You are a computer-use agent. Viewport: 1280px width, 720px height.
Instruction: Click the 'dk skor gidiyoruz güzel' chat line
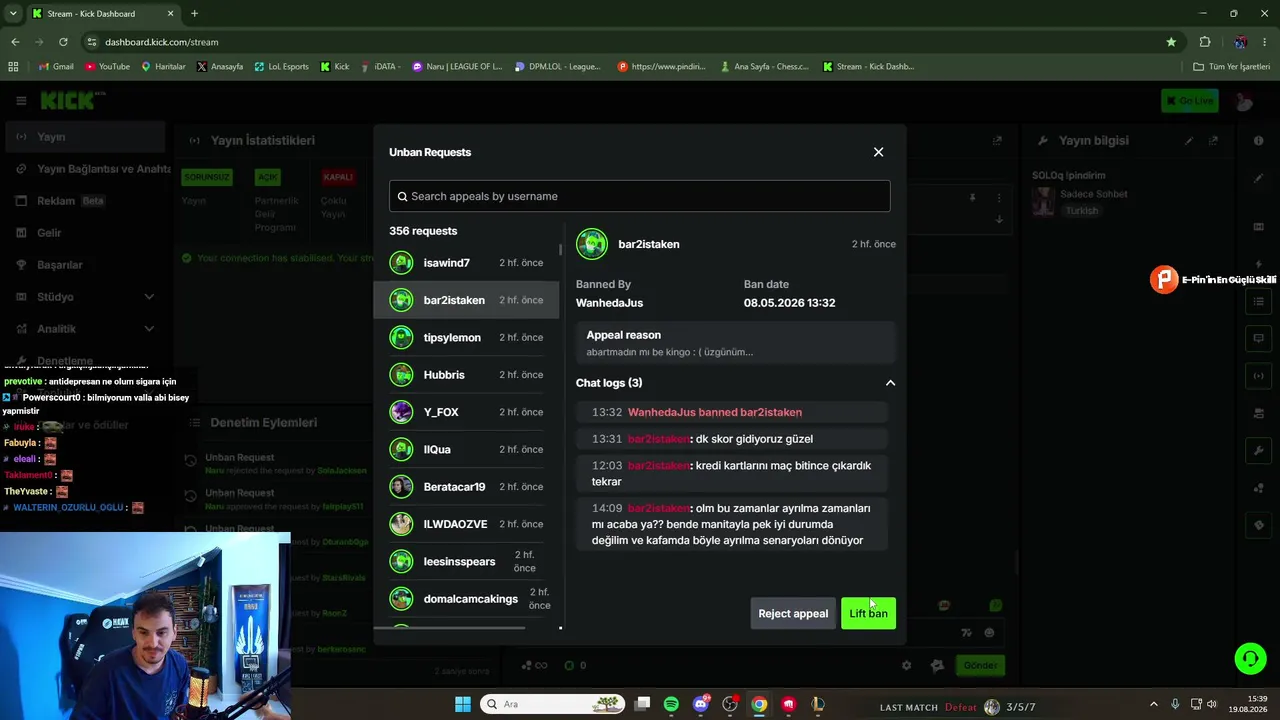tap(731, 439)
